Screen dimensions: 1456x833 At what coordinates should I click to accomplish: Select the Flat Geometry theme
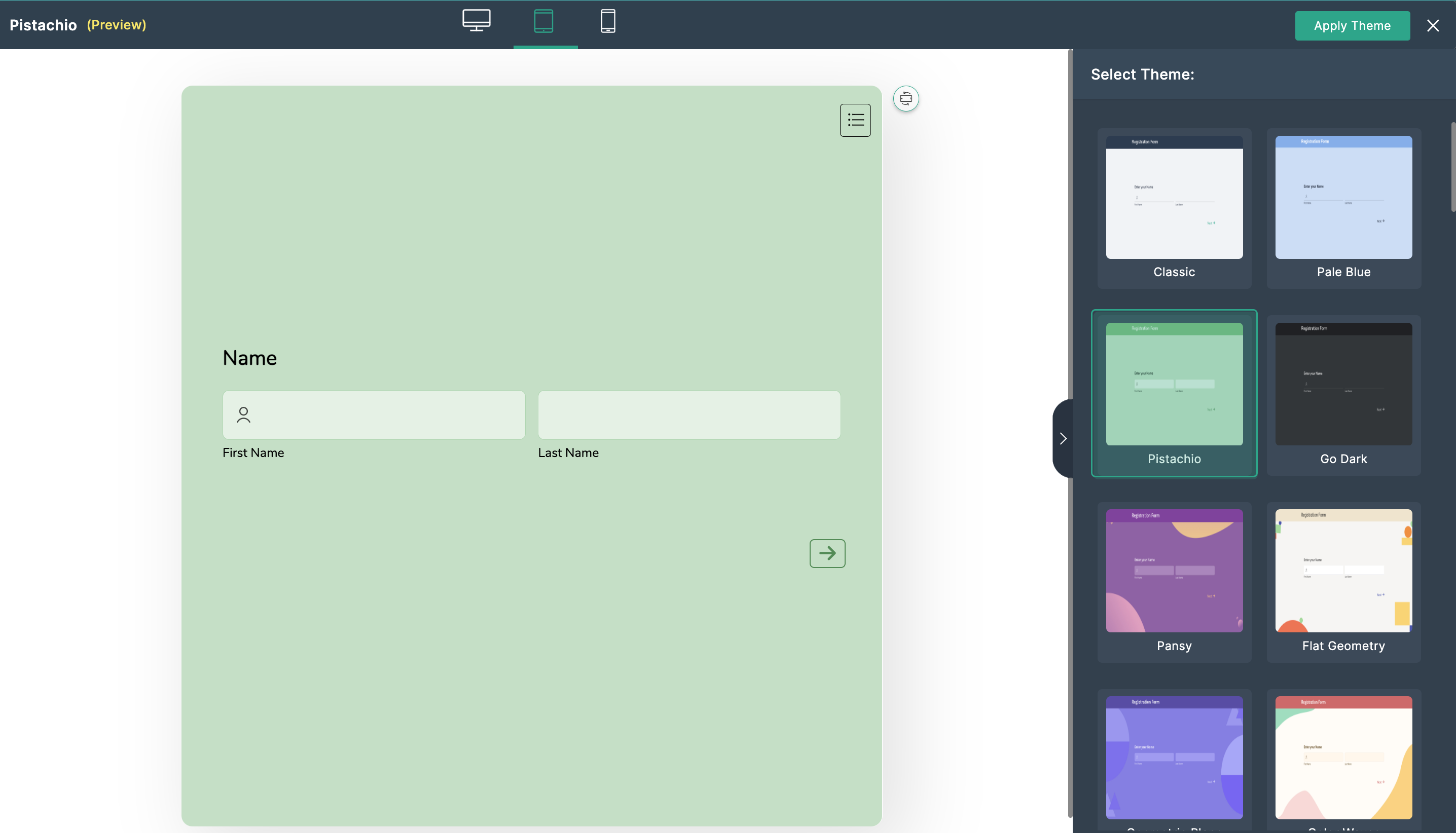[x=1343, y=571]
